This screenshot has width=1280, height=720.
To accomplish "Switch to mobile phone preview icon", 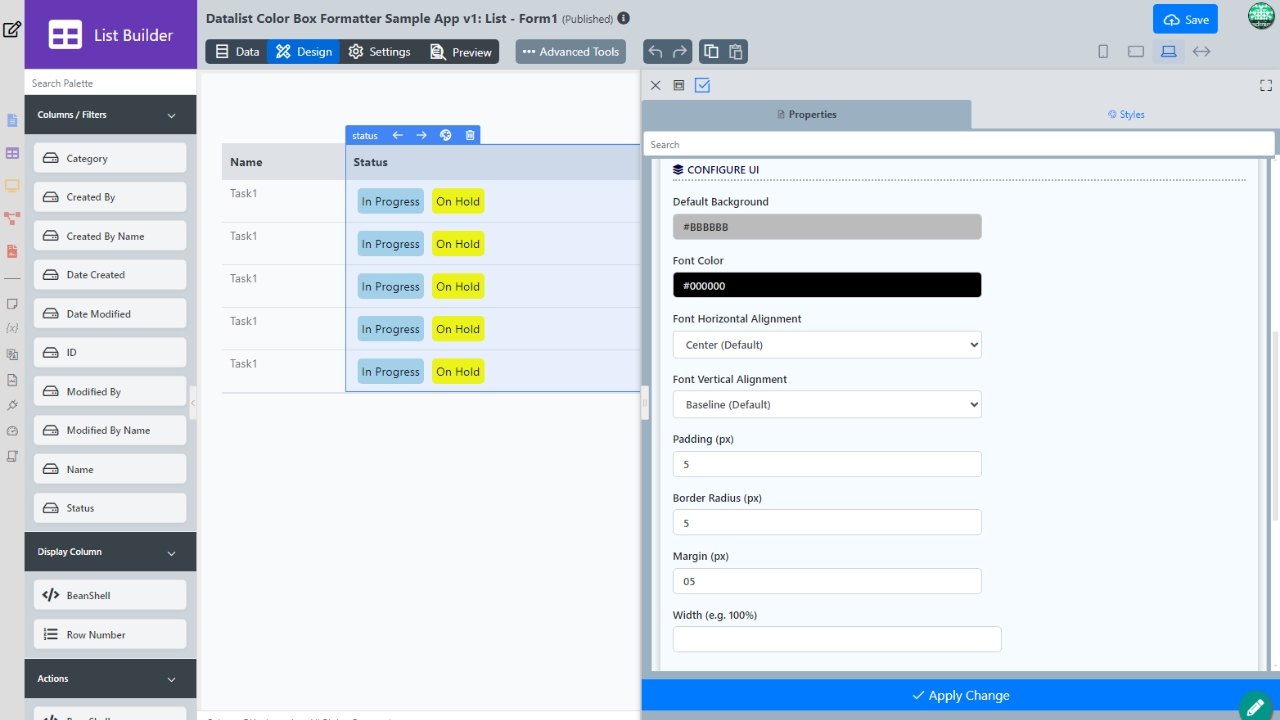I will (1103, 52).
